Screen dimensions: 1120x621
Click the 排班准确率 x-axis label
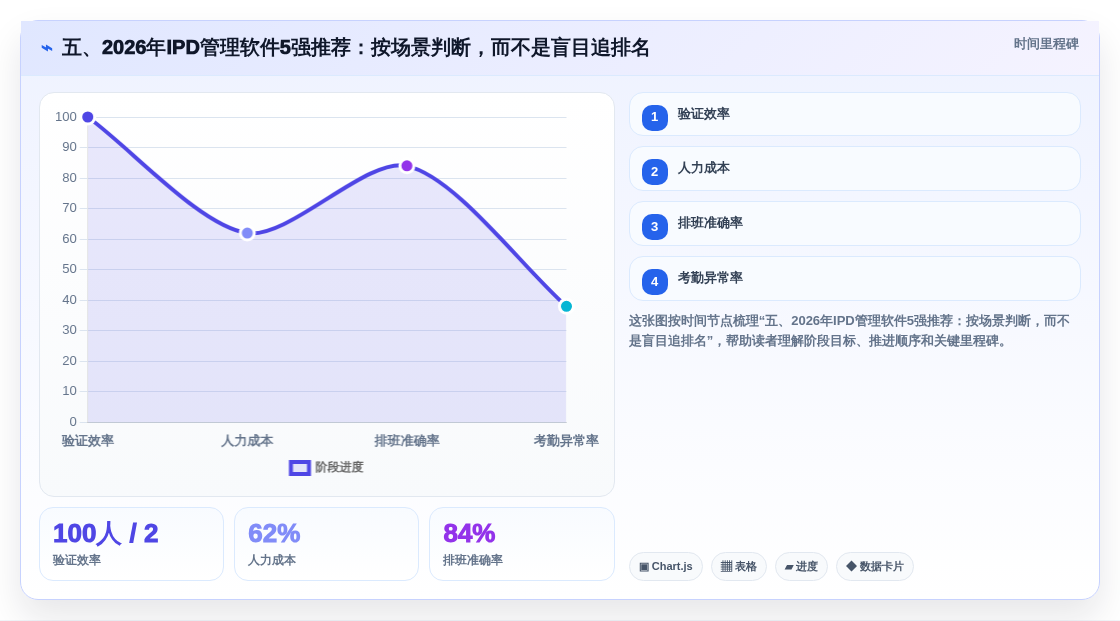(x=406, y=441)
